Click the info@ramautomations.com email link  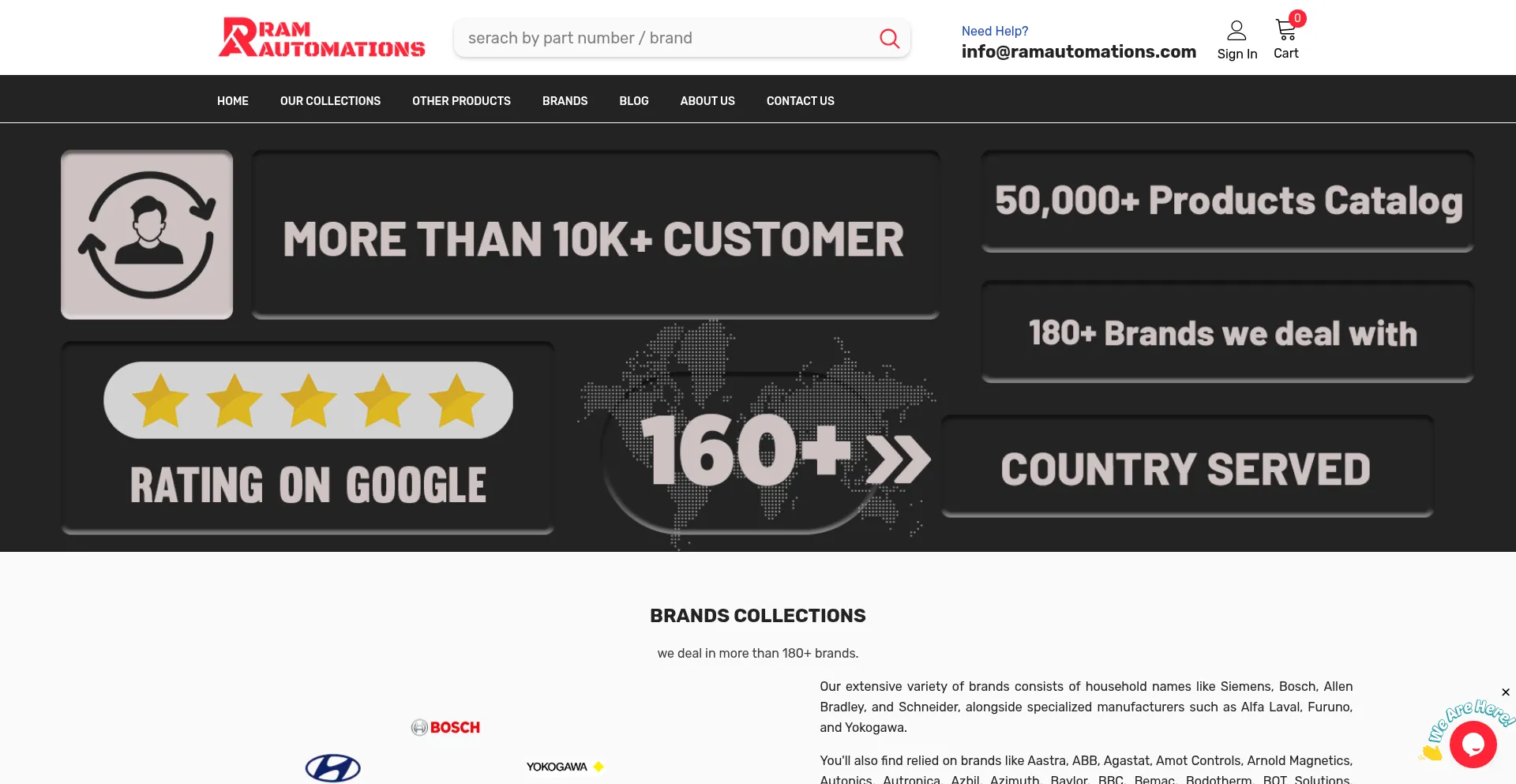[x=1079, y=52]
